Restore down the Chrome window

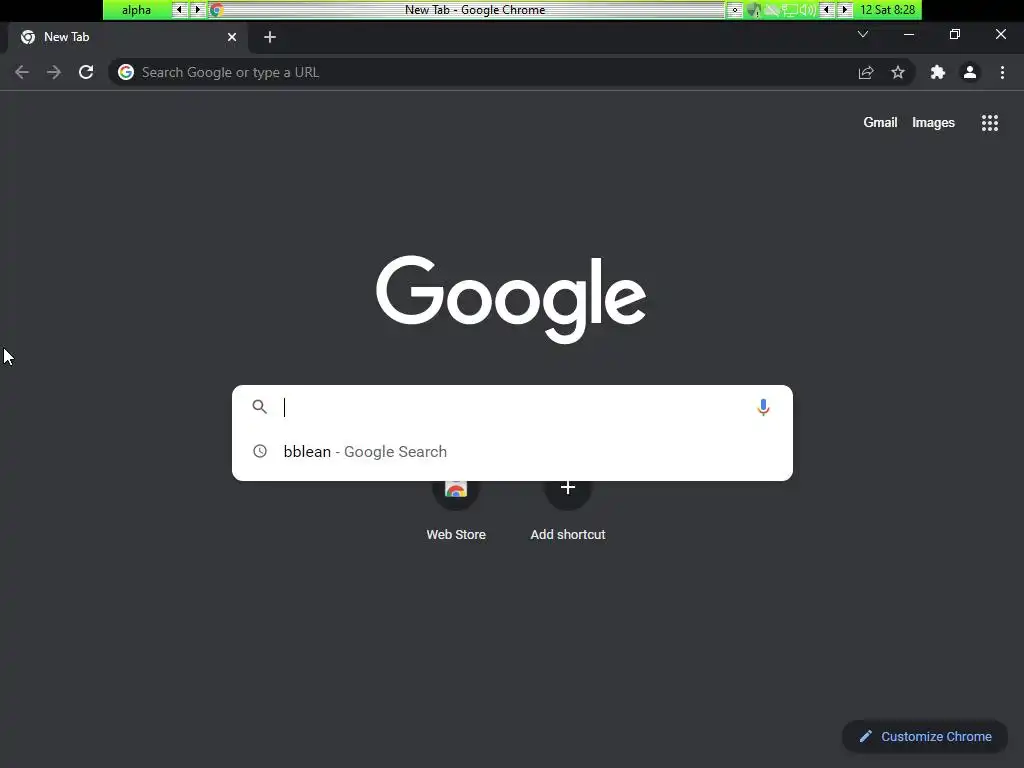click(955, 34)
